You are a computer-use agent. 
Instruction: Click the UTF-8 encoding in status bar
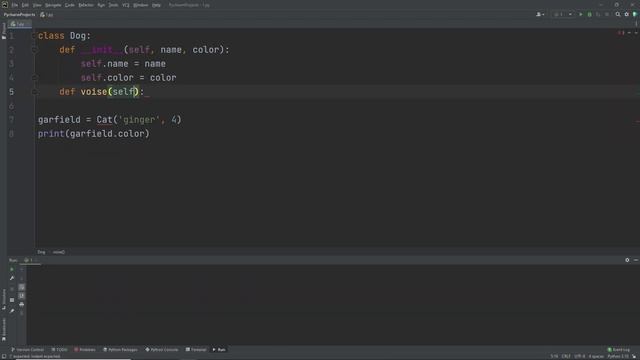(580, 357)
